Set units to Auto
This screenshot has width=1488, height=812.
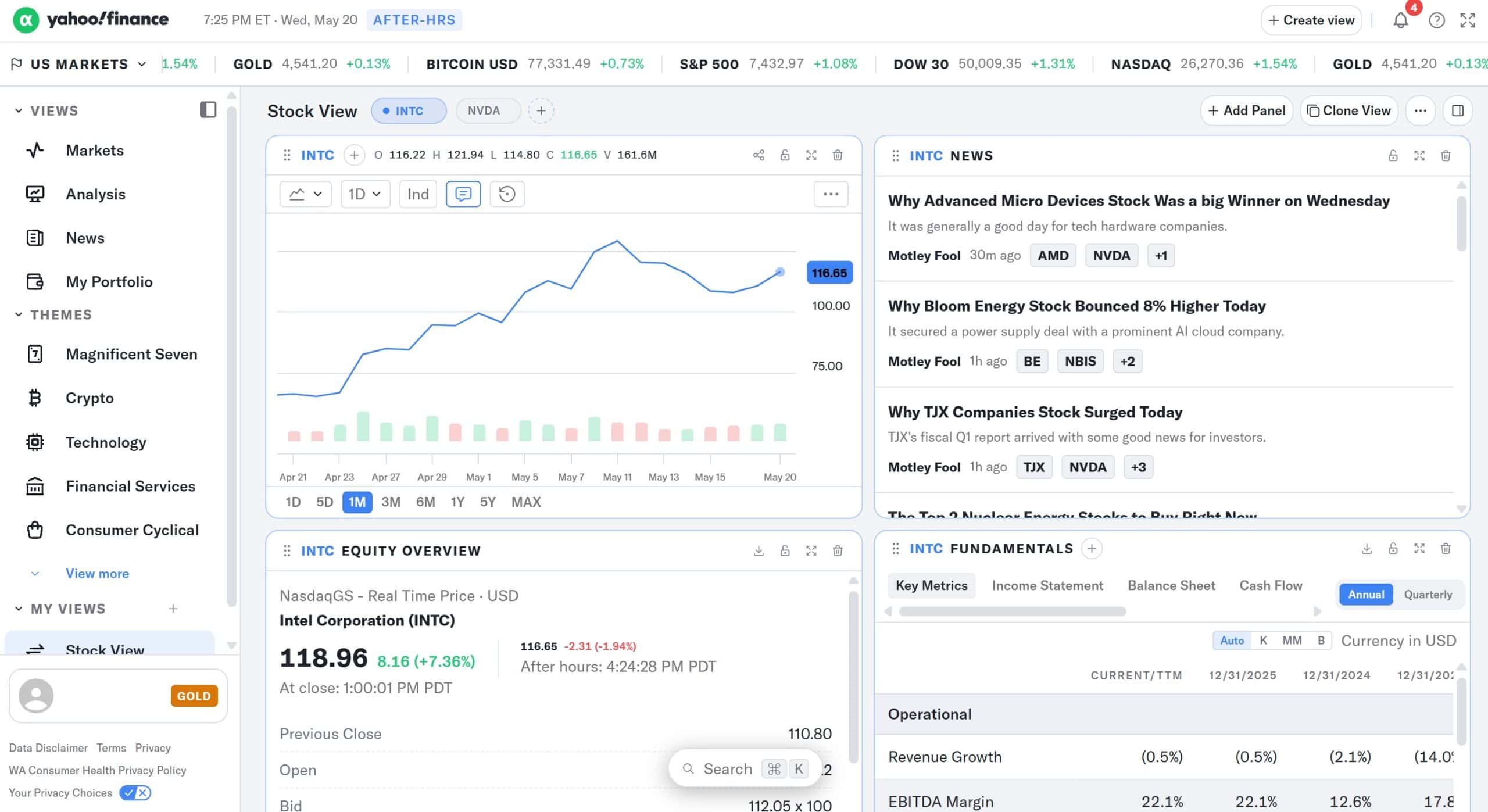tap(1232, 641)
